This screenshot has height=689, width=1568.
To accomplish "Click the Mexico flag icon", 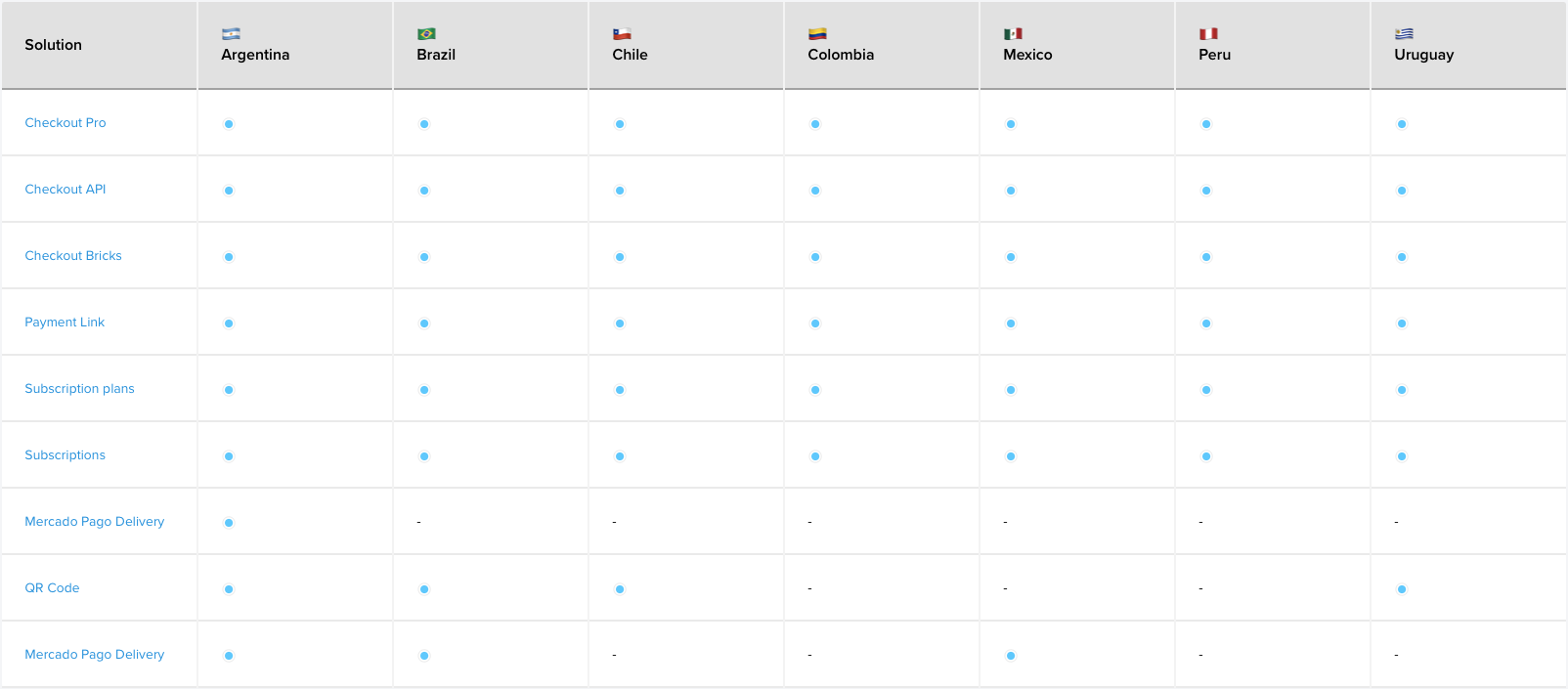I will [1013, 34].
